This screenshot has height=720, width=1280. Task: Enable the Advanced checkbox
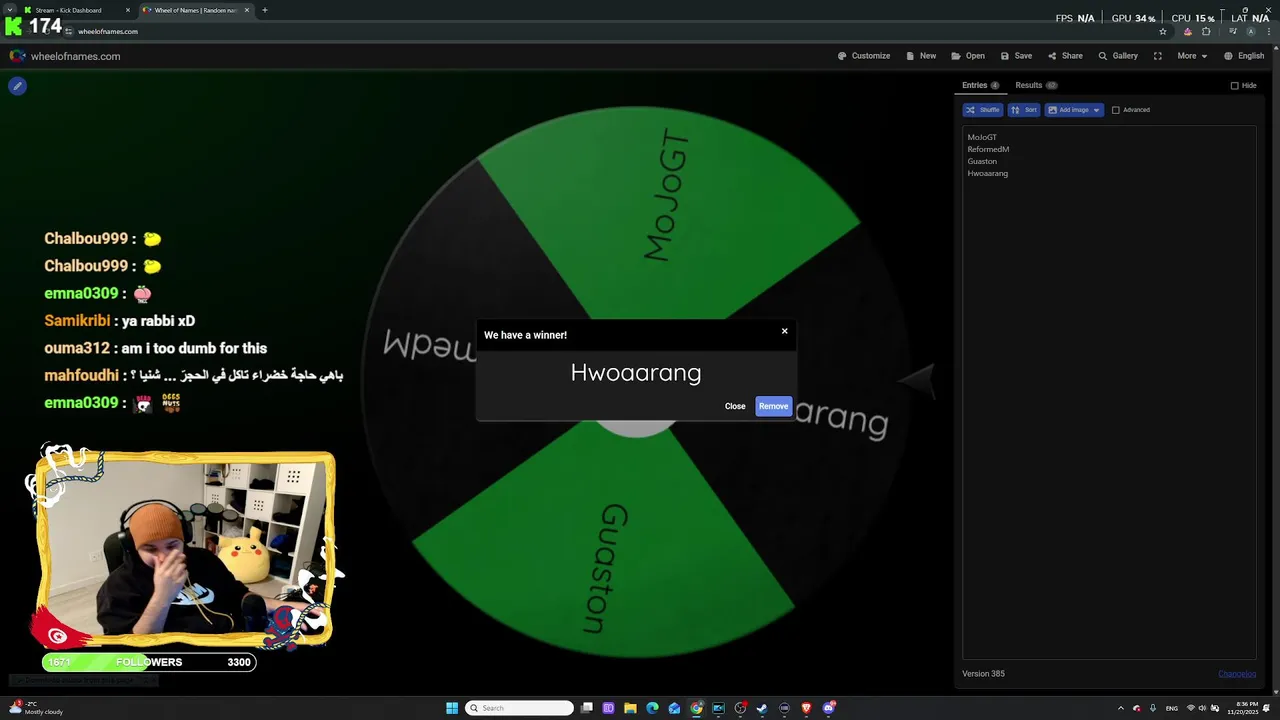pos(1116,110)
